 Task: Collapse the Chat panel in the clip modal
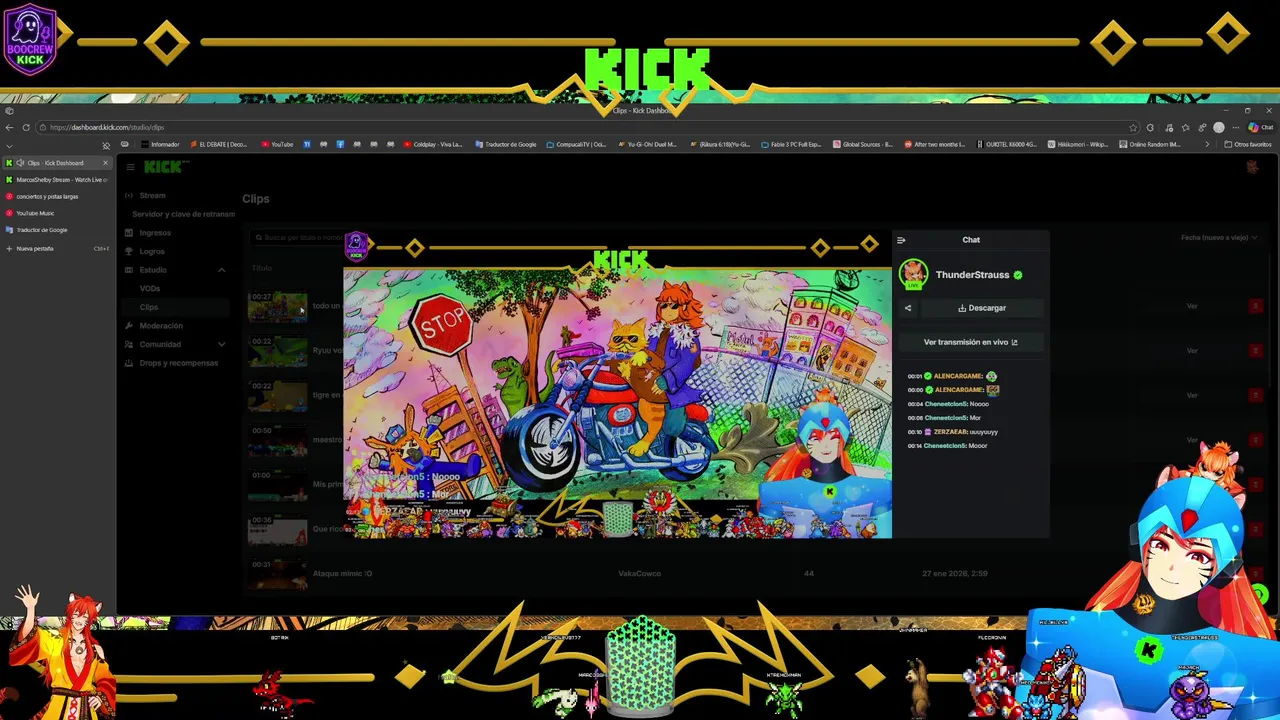901,240
